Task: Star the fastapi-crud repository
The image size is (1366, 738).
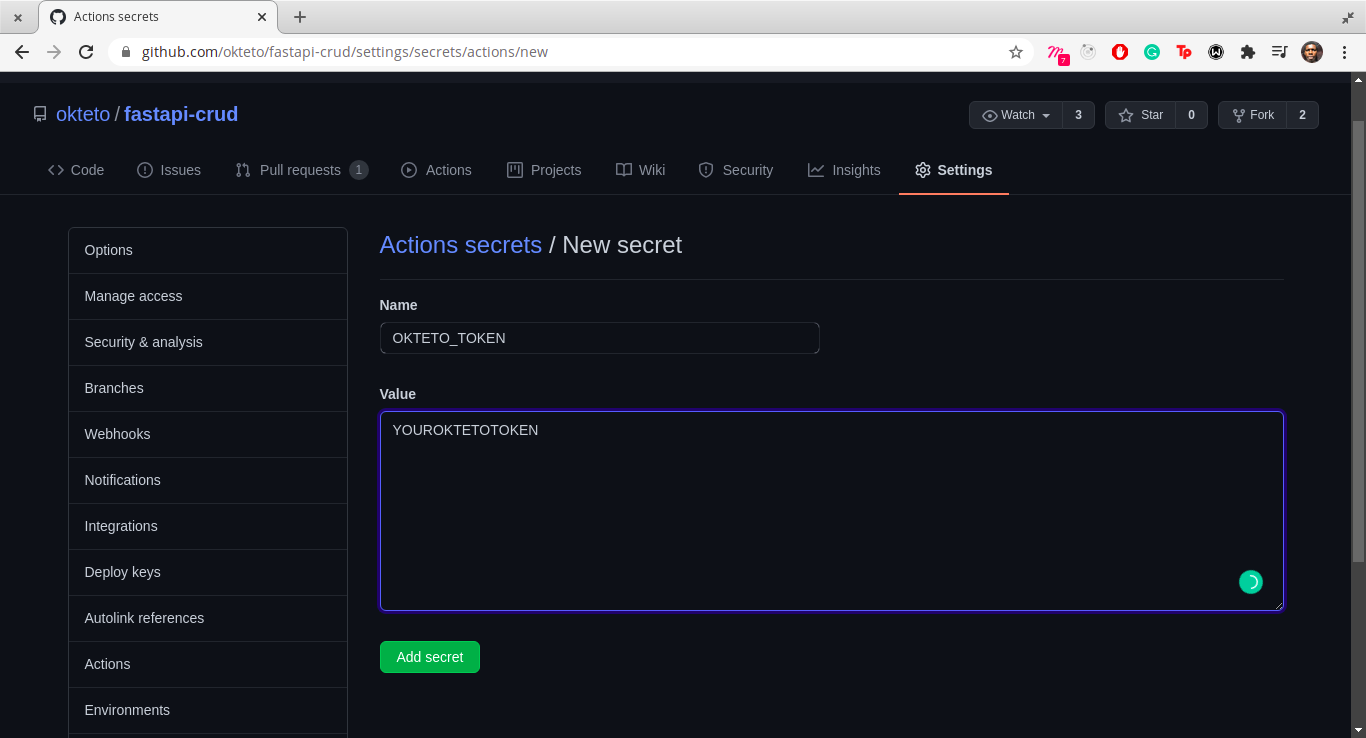Action: pos(1140,115)
